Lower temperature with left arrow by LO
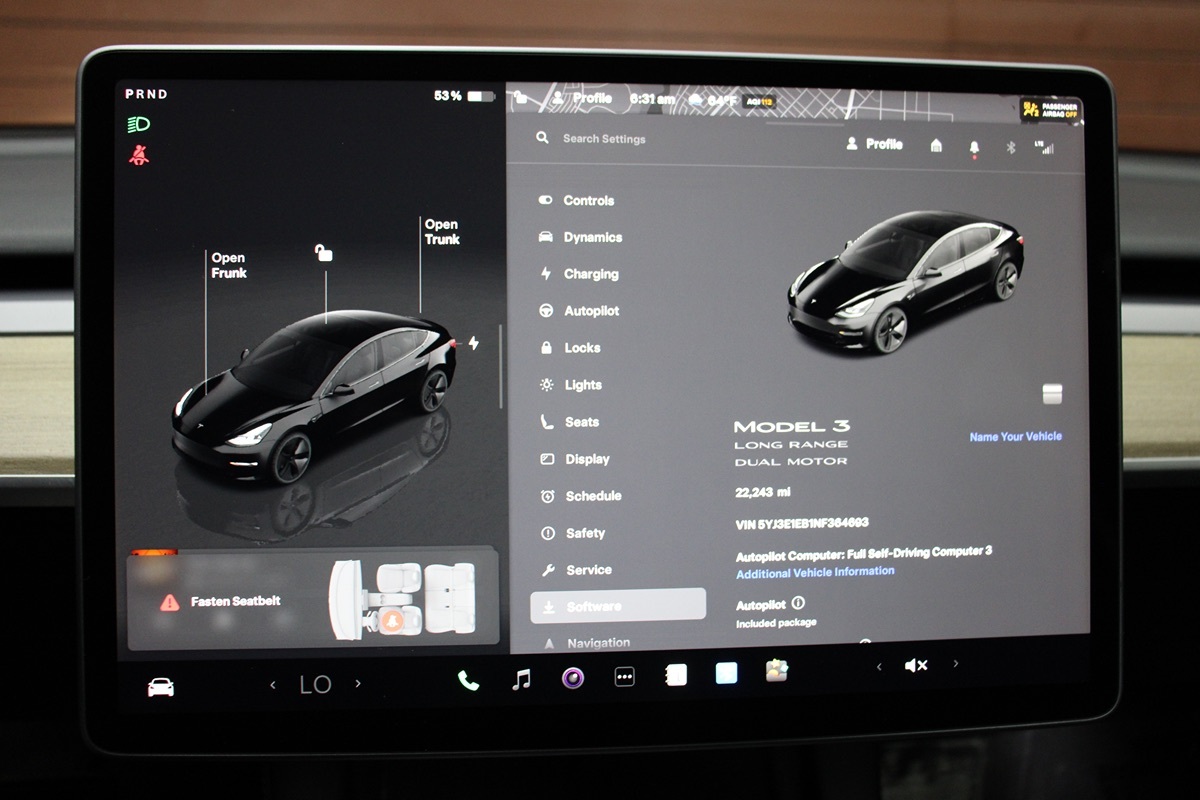Image resolution: width=1200 pixels, height=800 pixels. pyautogui.click(x=273, y=685)
